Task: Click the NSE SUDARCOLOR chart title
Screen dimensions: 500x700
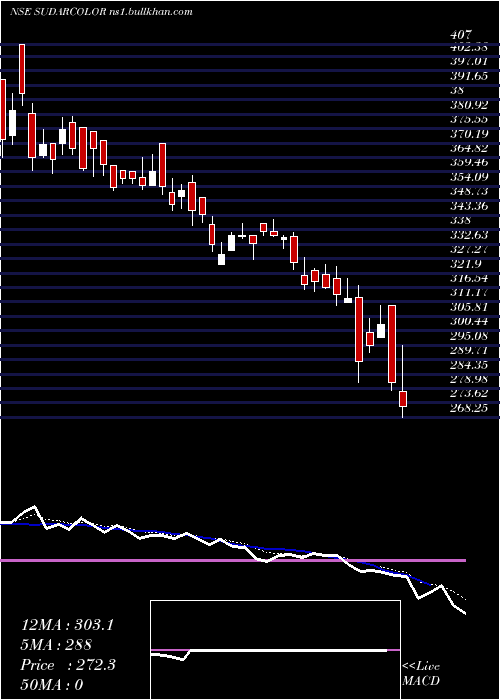Action: [101, 12]
